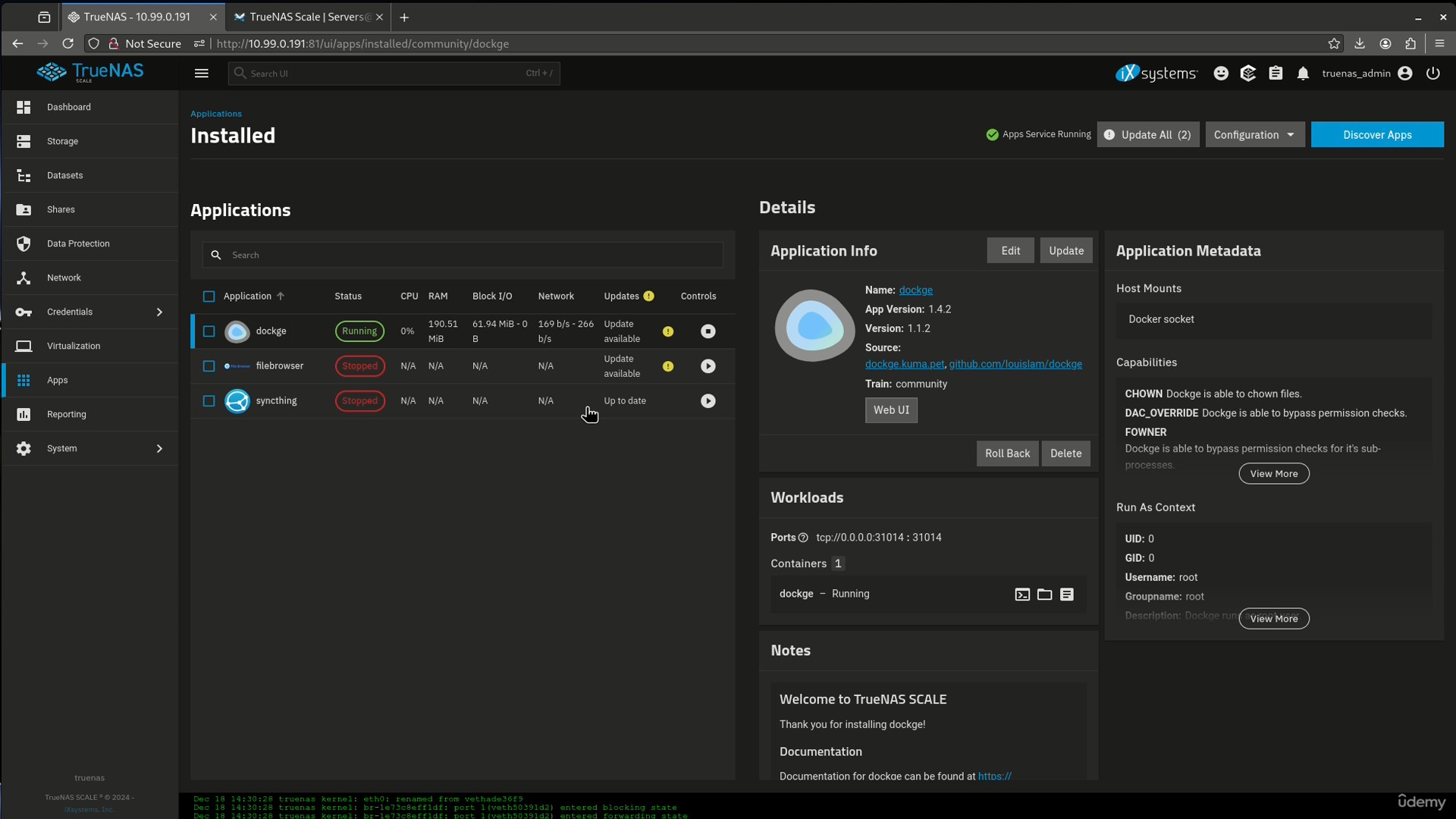1456x819 pixels.
Task: Open the Jobs clipboard icon
Action: [1276, 74]
